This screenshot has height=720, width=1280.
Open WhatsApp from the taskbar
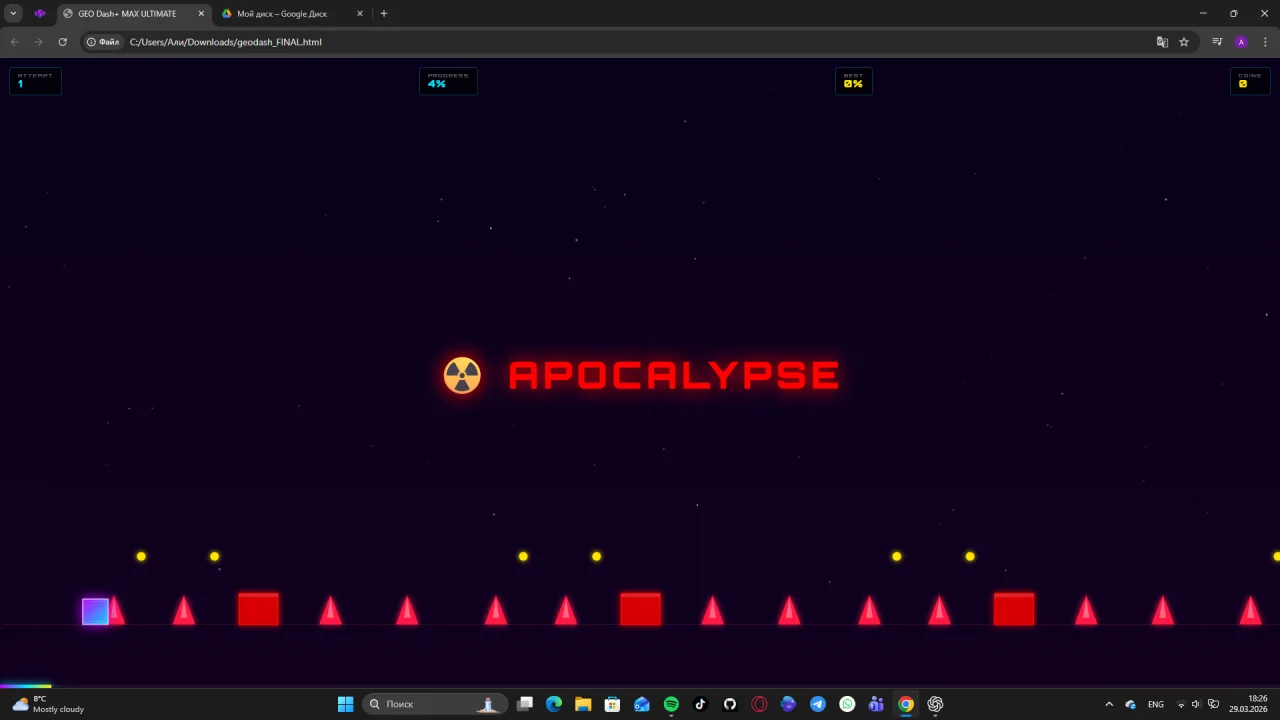(847, 704)
